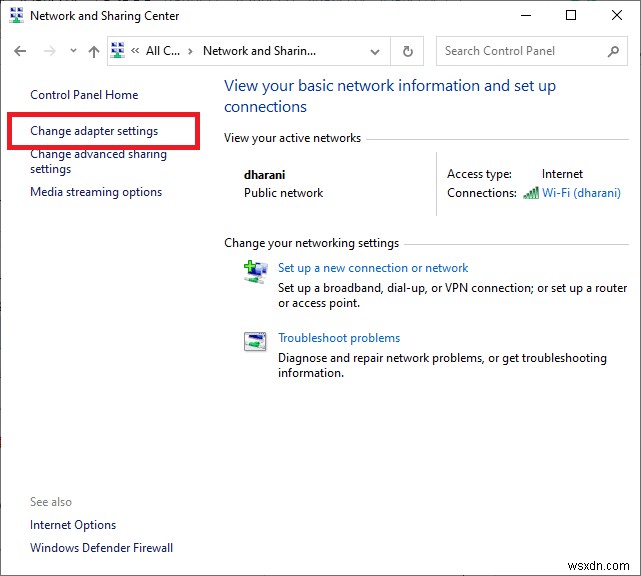
Task: Open Media streaming options
Action: click(x=96, y=192)
